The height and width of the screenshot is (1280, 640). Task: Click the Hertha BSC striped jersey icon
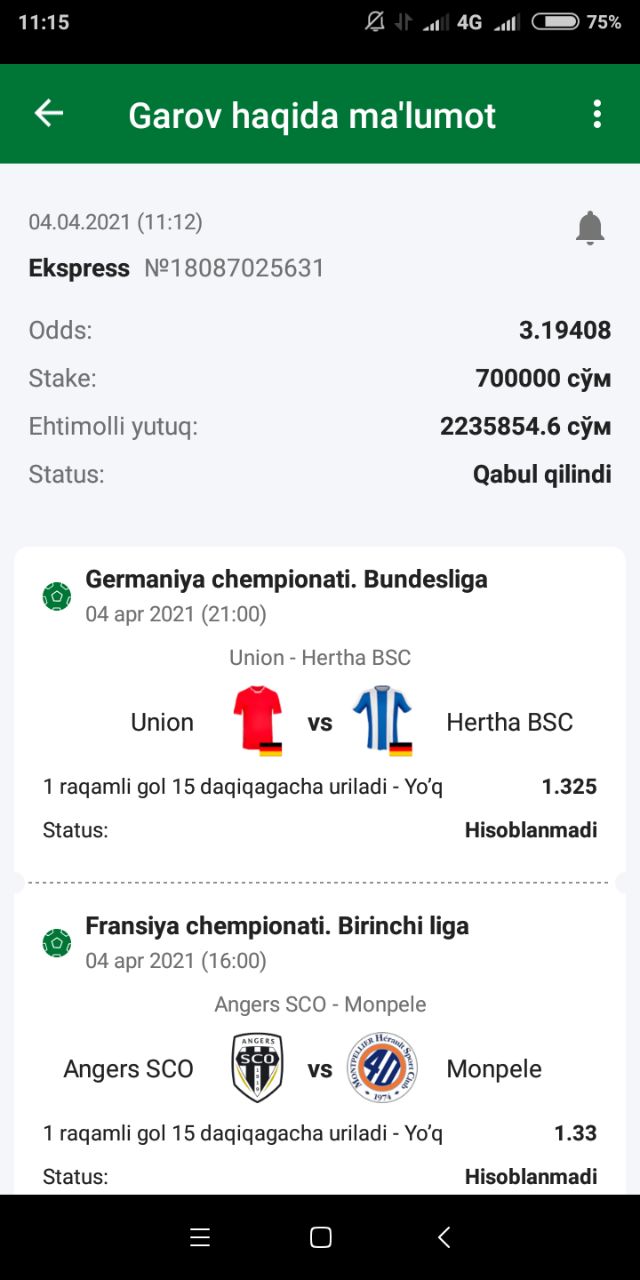click(x=383, y=720)
